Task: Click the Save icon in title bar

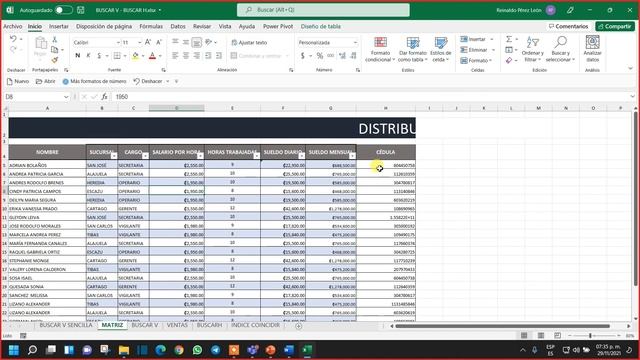Action: (81, 10)
